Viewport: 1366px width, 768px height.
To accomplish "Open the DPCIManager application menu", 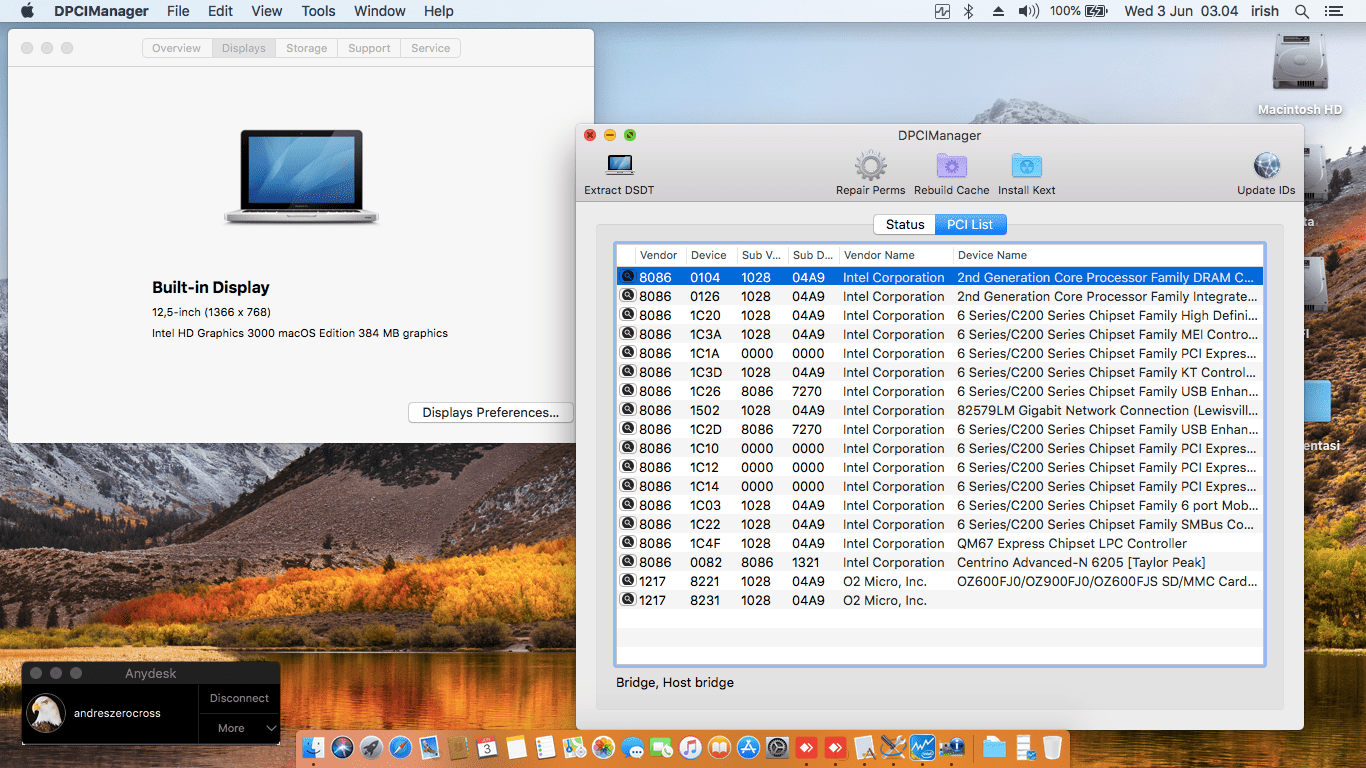I will tap(99, 11).
